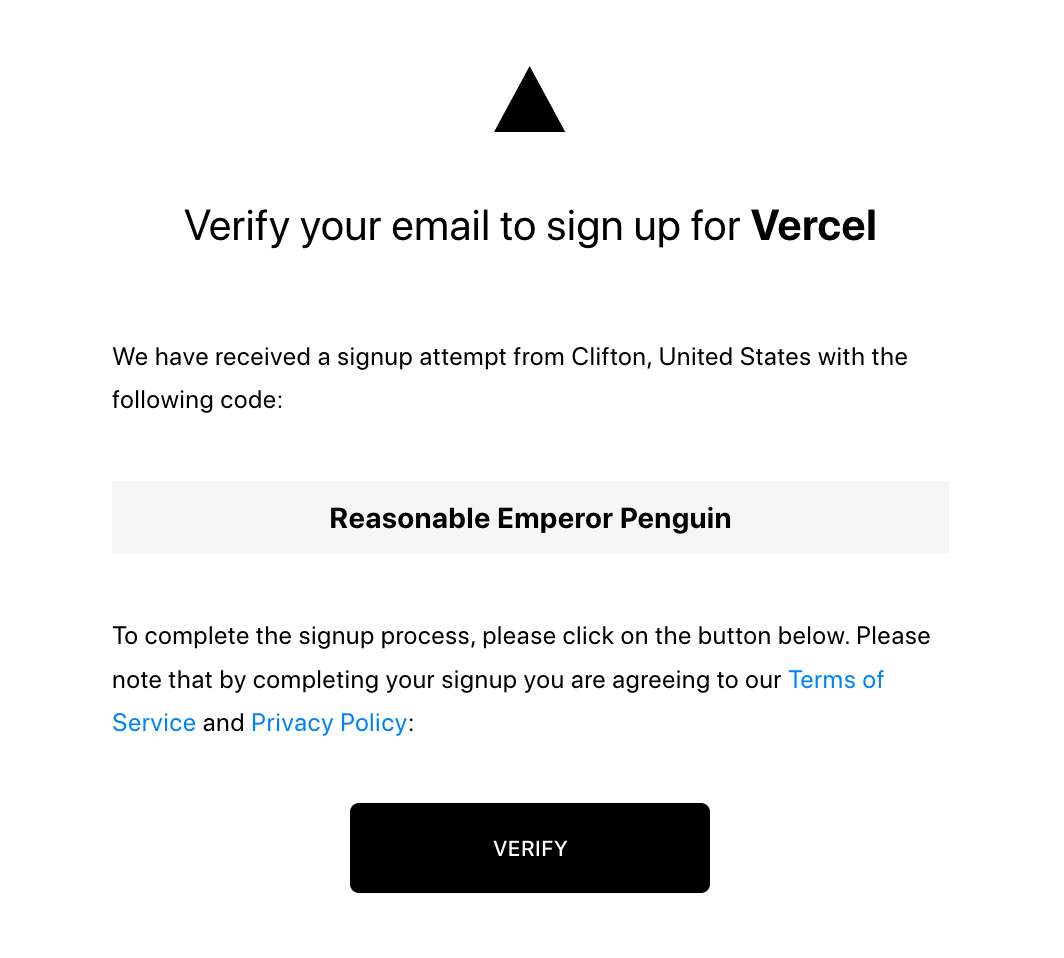This screenshot has width=1064, height=958.
Task: Open the Privacy Policy link
Action: click(329, 722)
